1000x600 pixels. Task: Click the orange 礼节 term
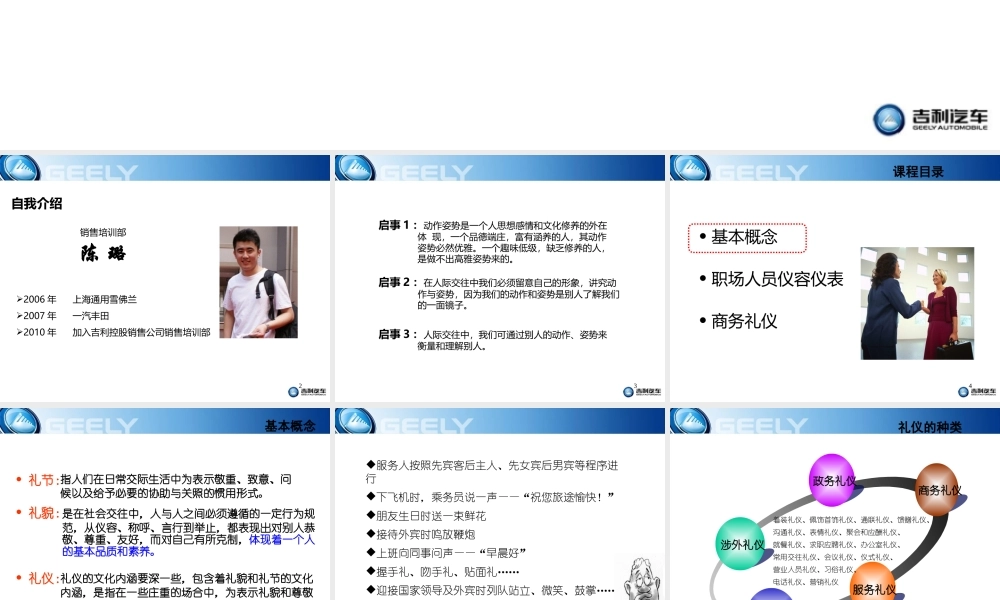(x=43, y=479)
